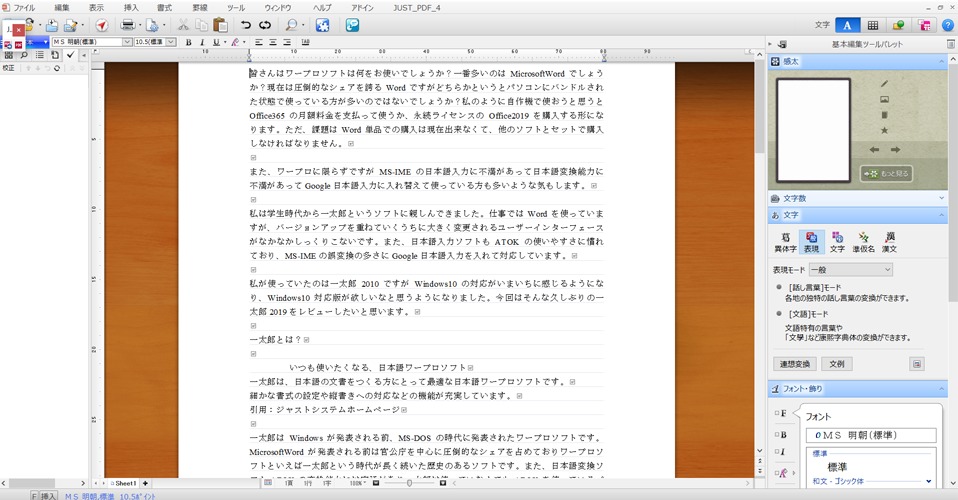Click the 連想変換 button

[795, 364]
